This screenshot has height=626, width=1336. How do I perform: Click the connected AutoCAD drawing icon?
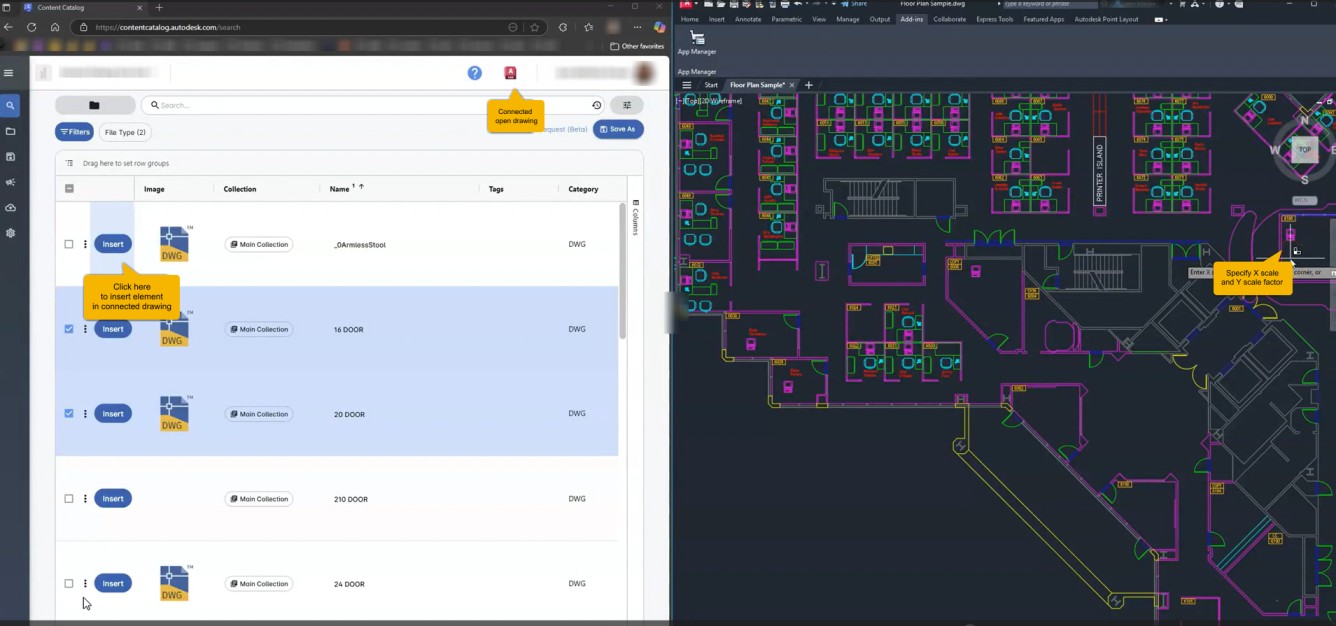click(x=510, y=73)
